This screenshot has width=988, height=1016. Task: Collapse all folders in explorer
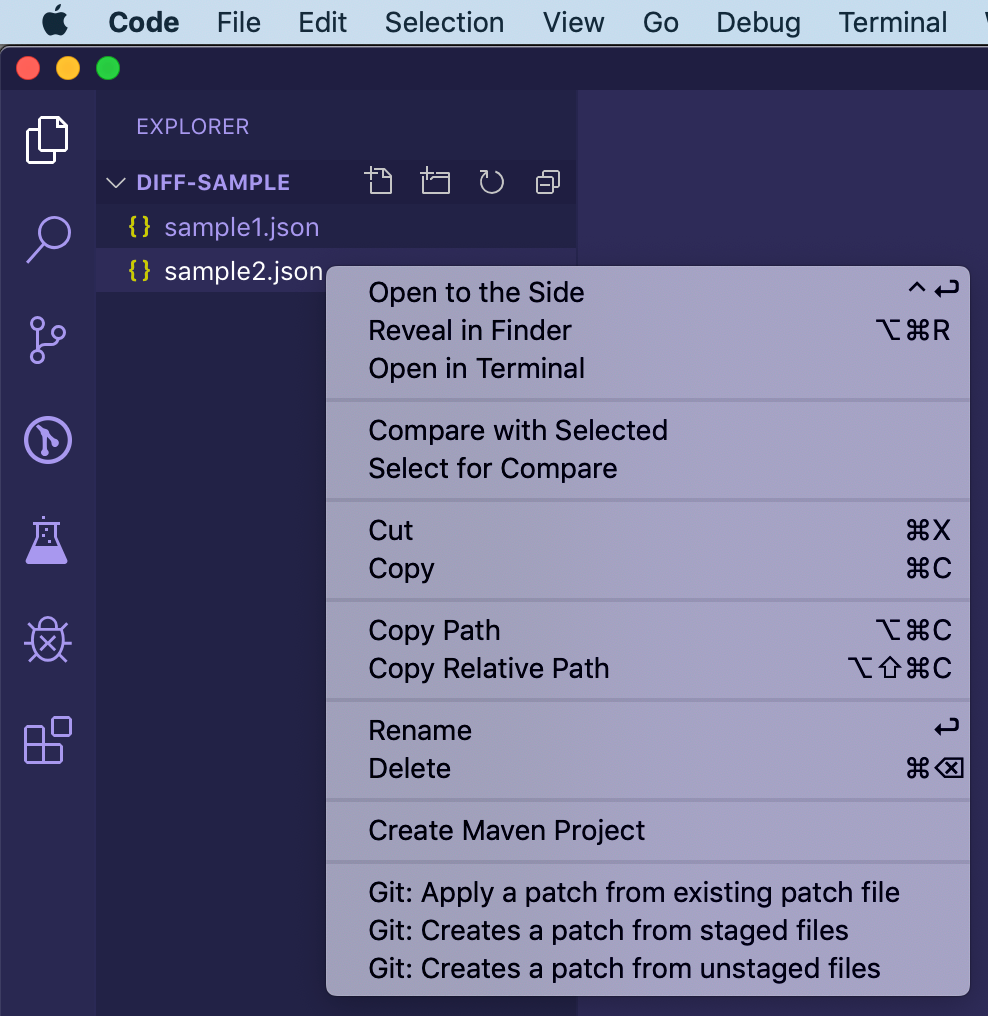(547, 182)
